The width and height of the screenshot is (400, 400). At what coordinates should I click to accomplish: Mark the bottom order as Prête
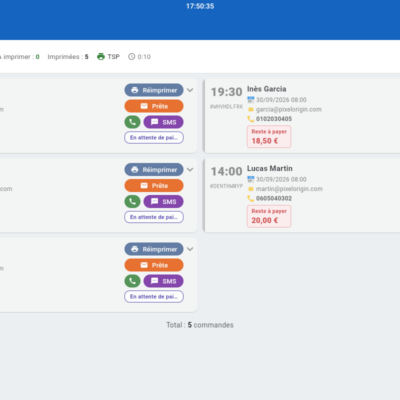154,265
